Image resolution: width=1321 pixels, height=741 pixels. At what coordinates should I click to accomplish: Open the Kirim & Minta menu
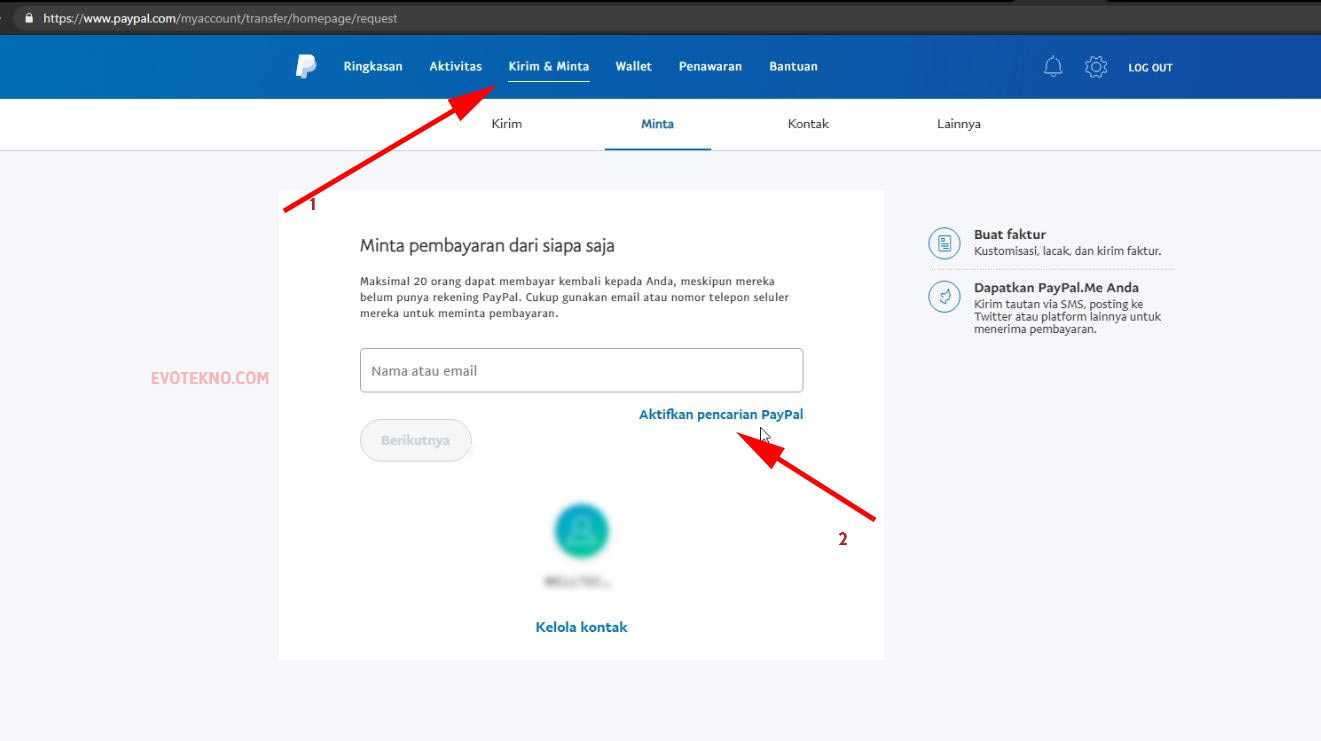(x=548, y=67)
